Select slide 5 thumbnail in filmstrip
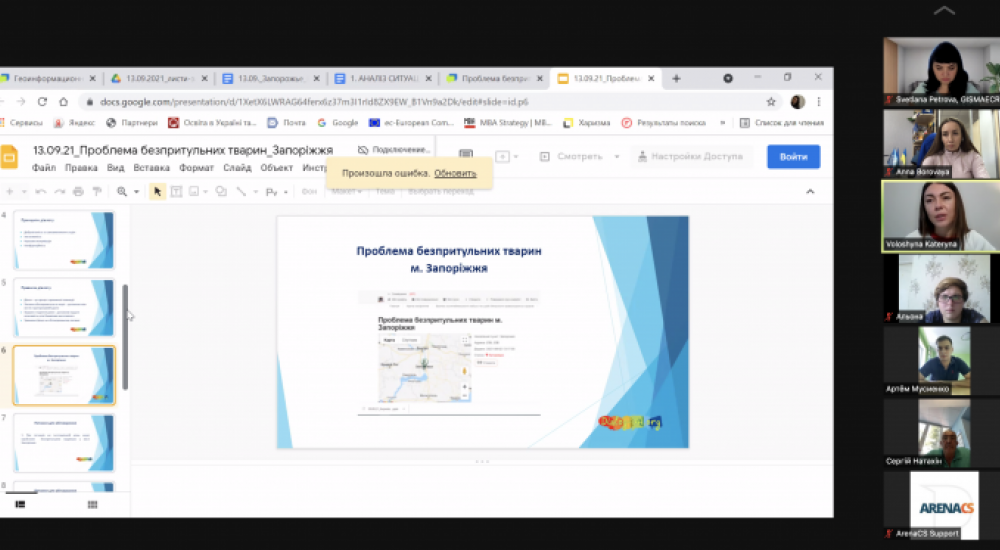 (64, 308)
